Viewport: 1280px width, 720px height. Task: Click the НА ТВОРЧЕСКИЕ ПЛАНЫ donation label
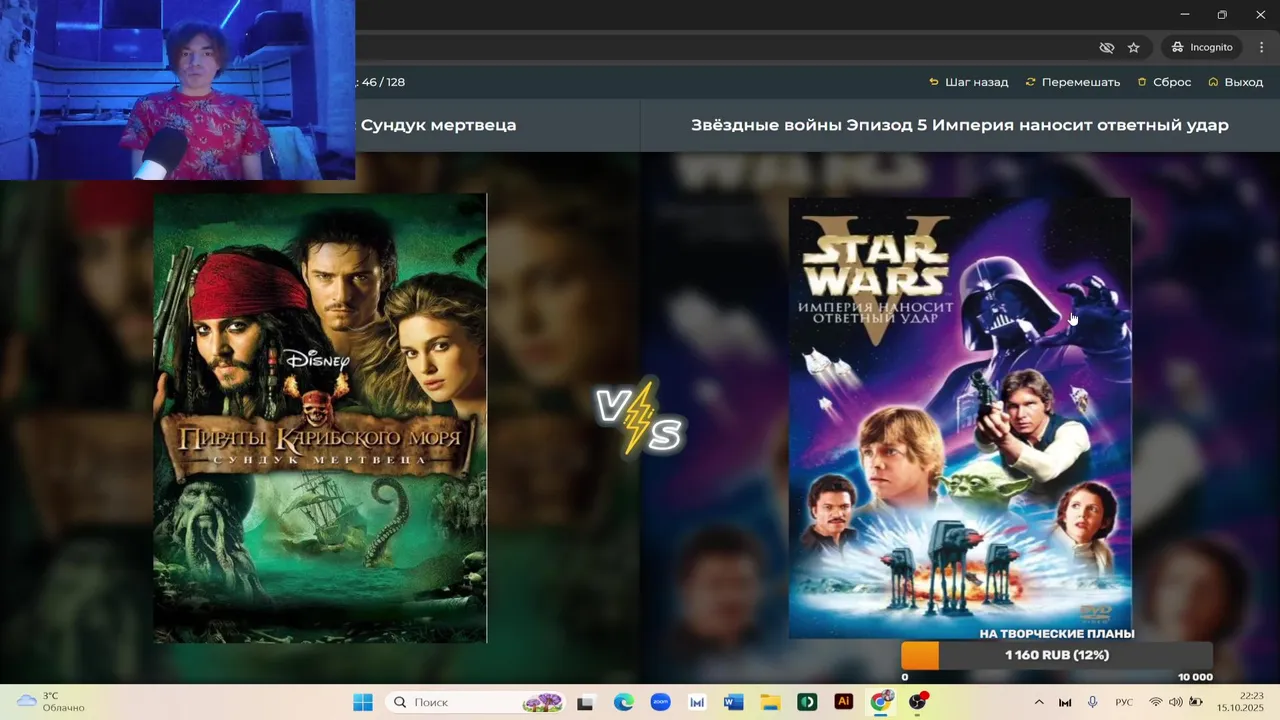(x=1057, y=634)
